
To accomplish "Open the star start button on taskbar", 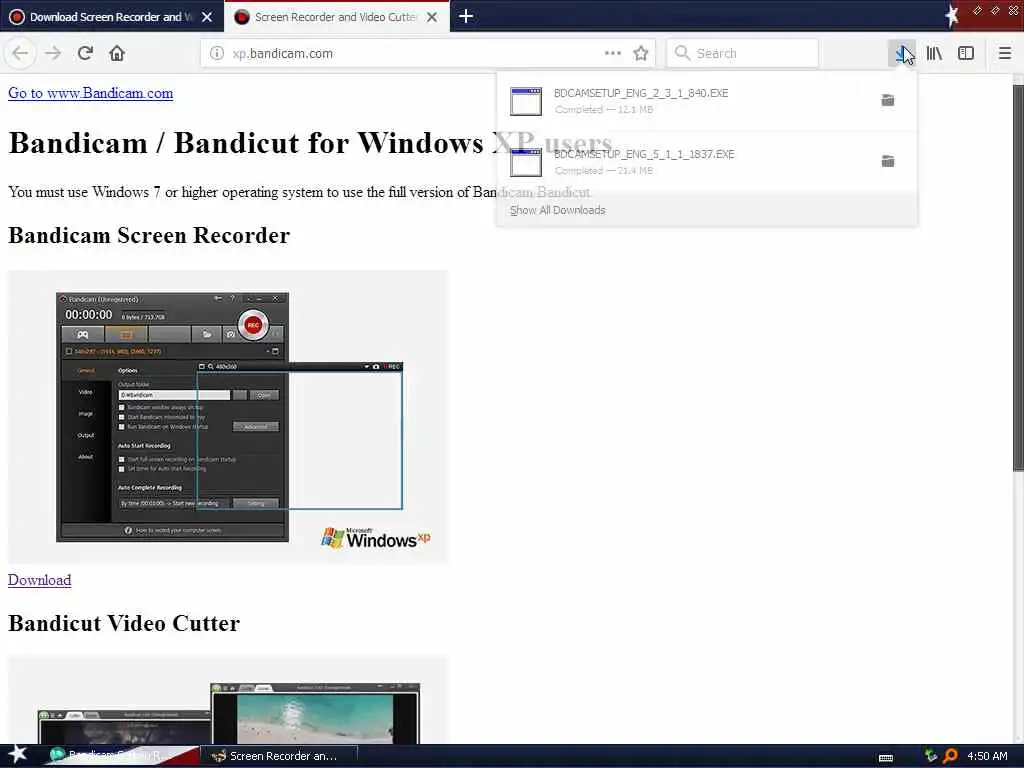I will (x=17, y=755).
